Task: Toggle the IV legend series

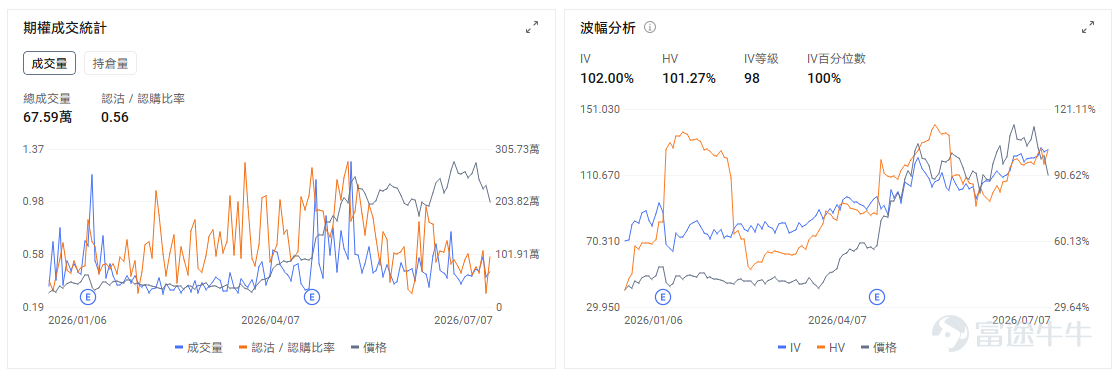Action: coord(789,347)
